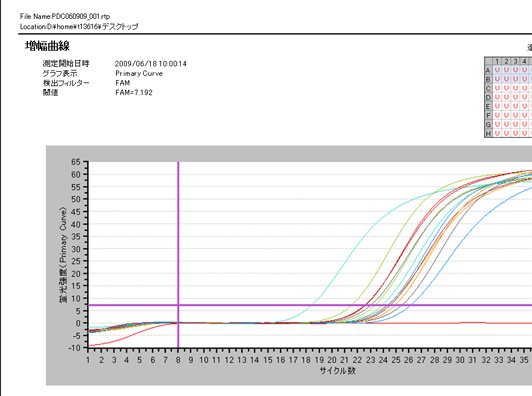This screenshot has height=396, width=532.
Task: Select plate row header B
Action: coord(488,79)
